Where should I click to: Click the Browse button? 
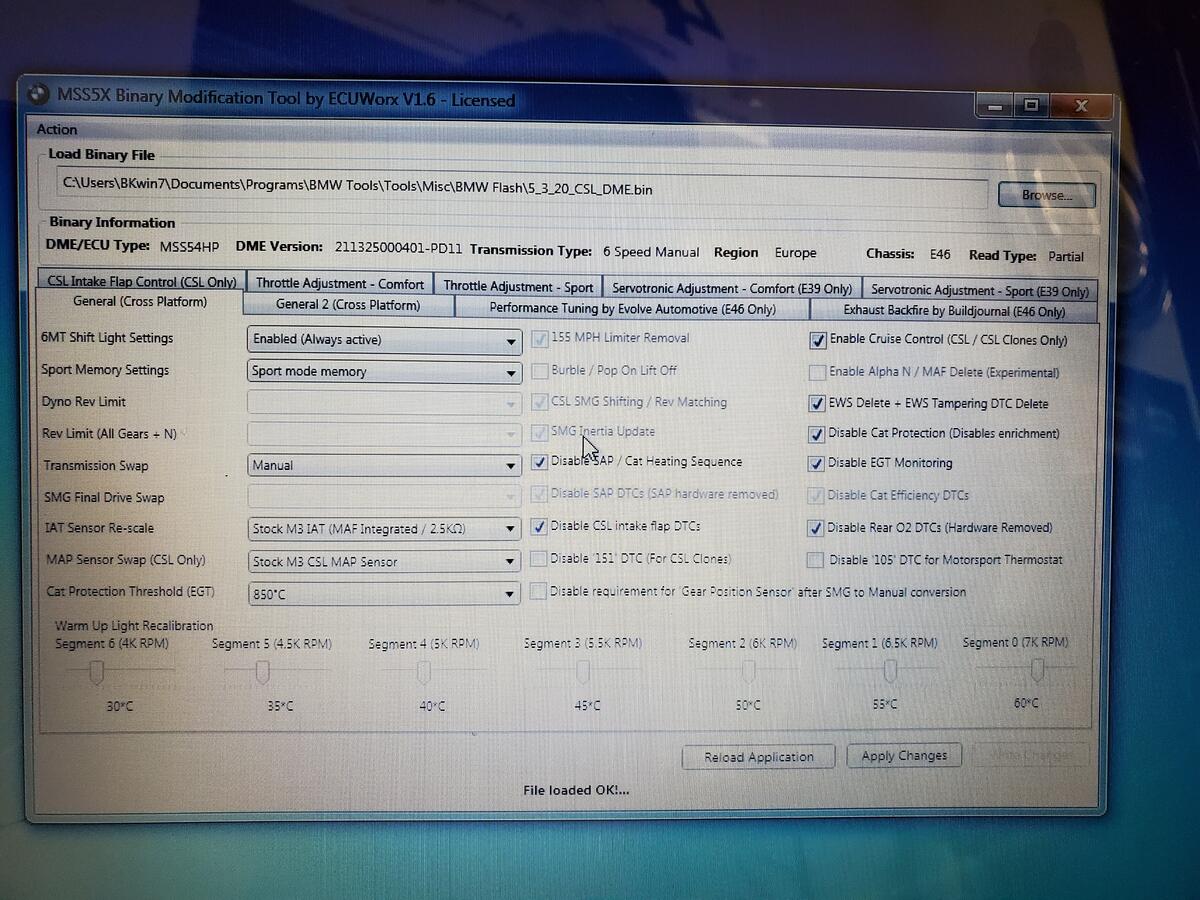pyautogui.click(x=1046, y=195)
